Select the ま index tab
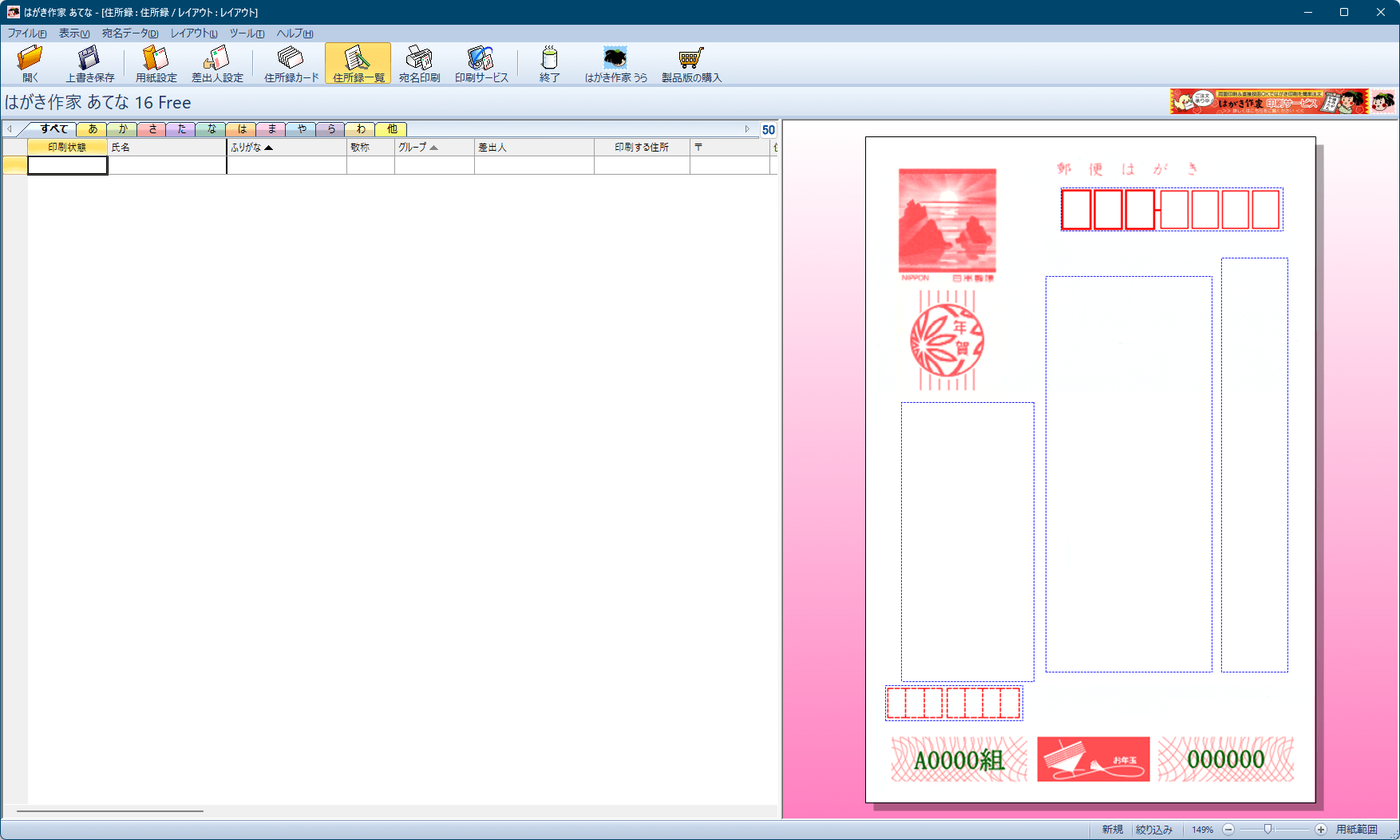Screen dimensions: 1400x840 (271, 129)
